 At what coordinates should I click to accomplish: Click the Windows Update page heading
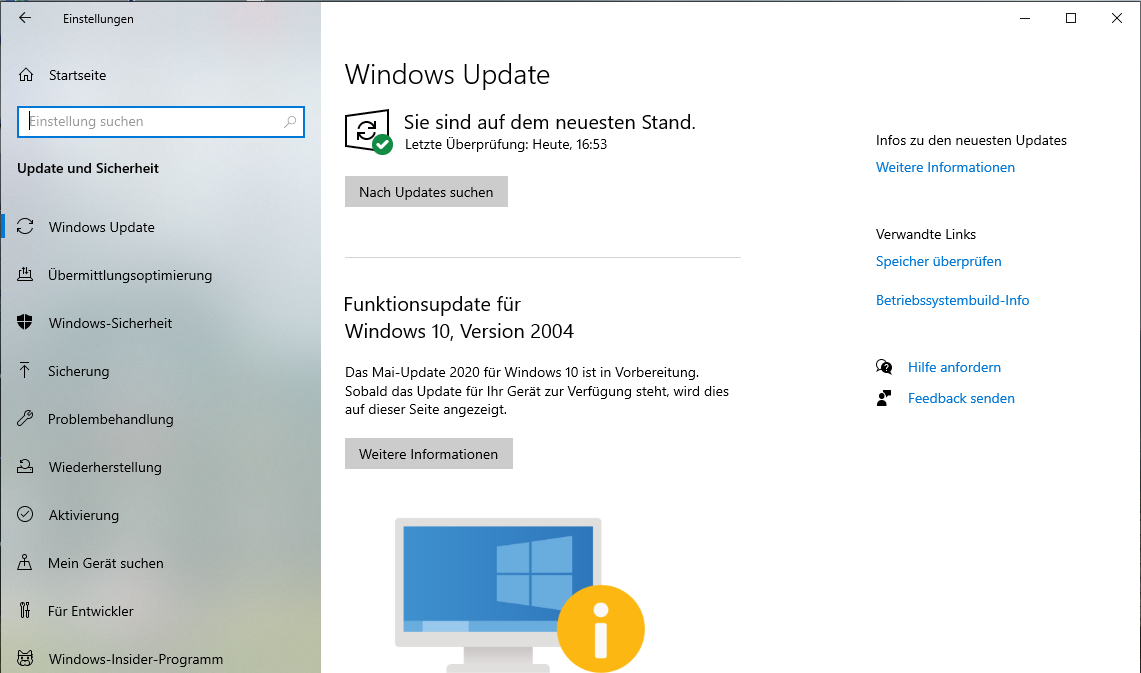point(448,75)
